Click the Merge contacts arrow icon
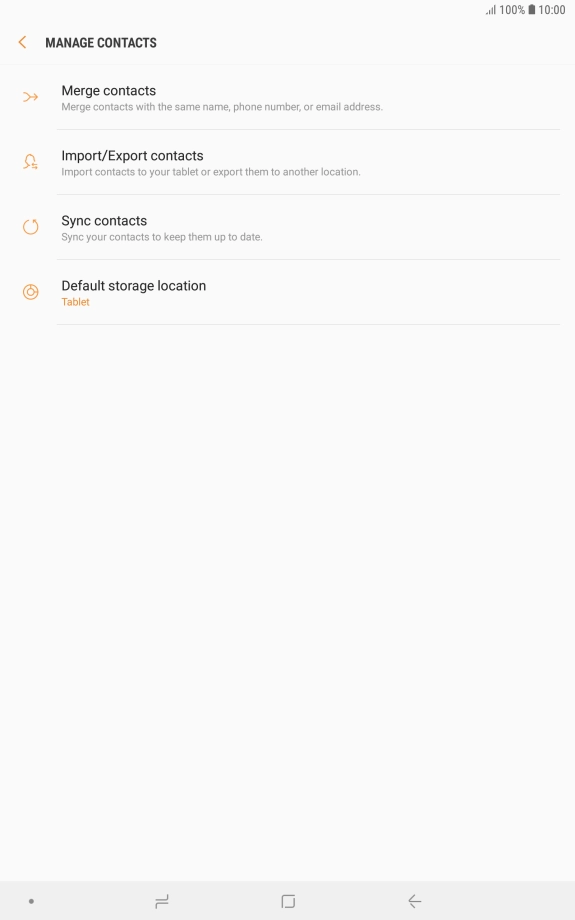Screen dimensions: 575x920 31,97
